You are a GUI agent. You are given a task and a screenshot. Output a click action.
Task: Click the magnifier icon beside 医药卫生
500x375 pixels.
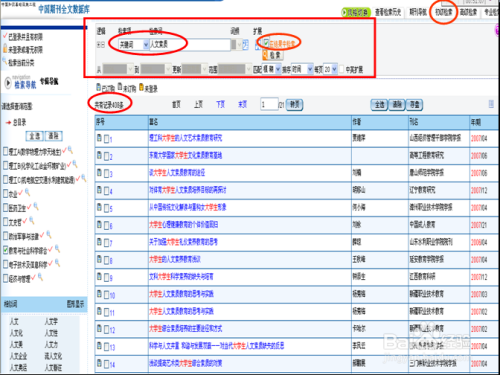coord(36,207)
